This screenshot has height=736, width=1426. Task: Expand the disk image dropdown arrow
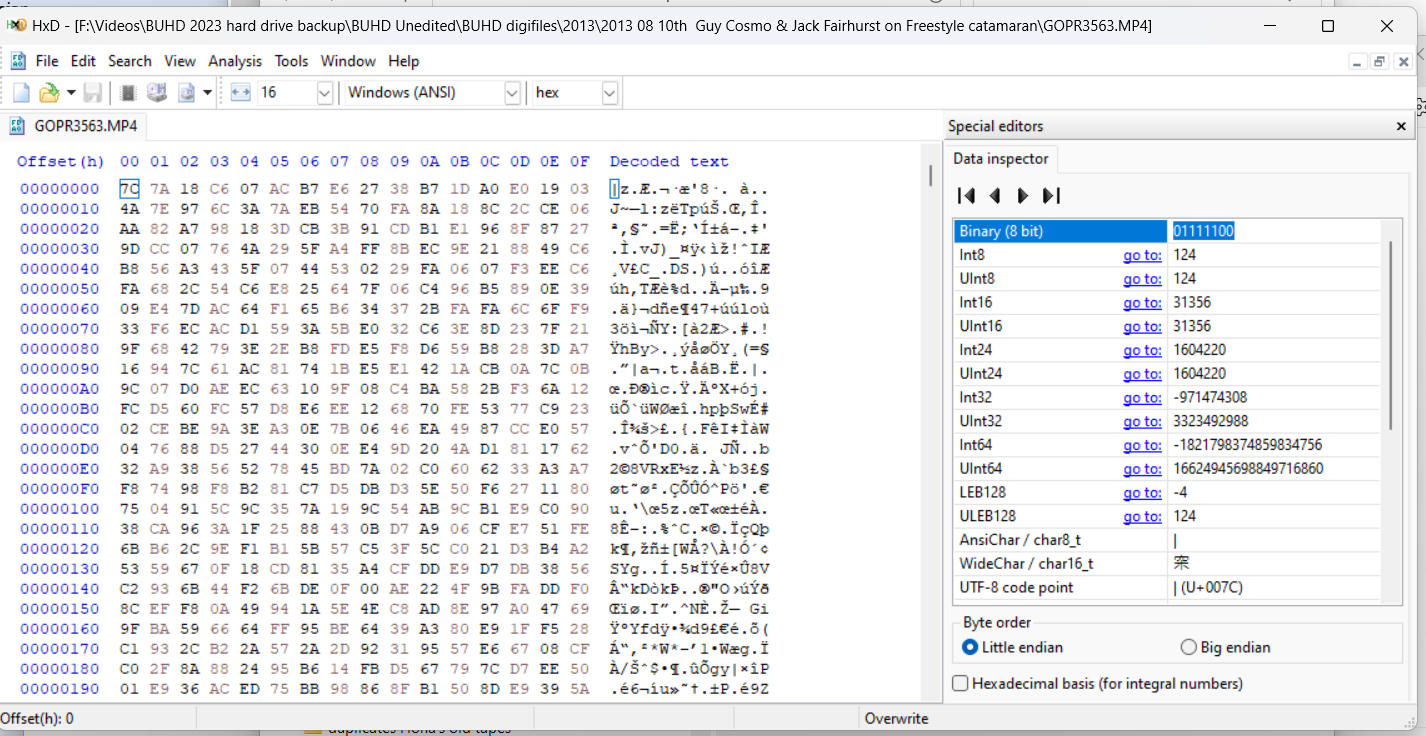tap(207, 93)
